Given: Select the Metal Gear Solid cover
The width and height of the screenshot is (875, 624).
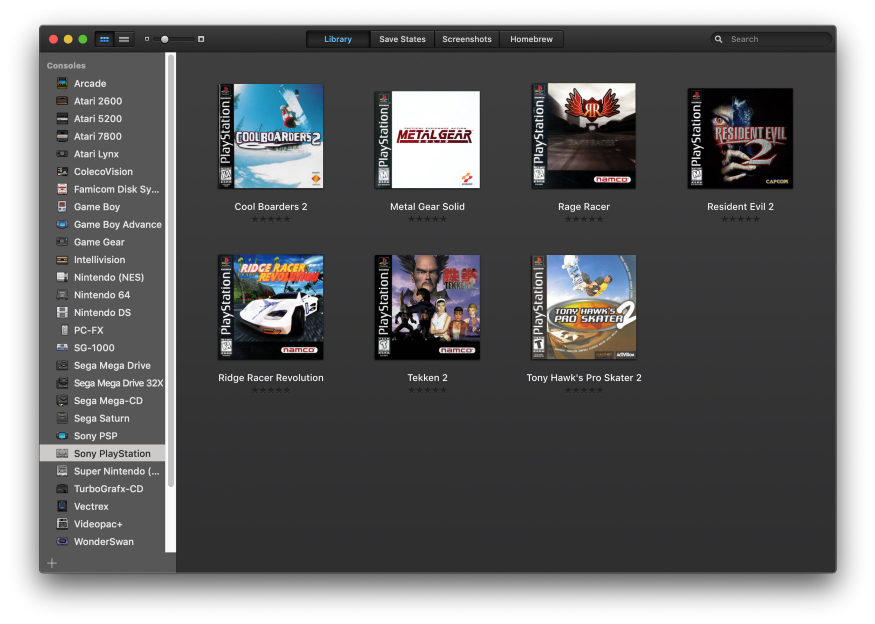Looking at the screenshot, I should [427, 140].
